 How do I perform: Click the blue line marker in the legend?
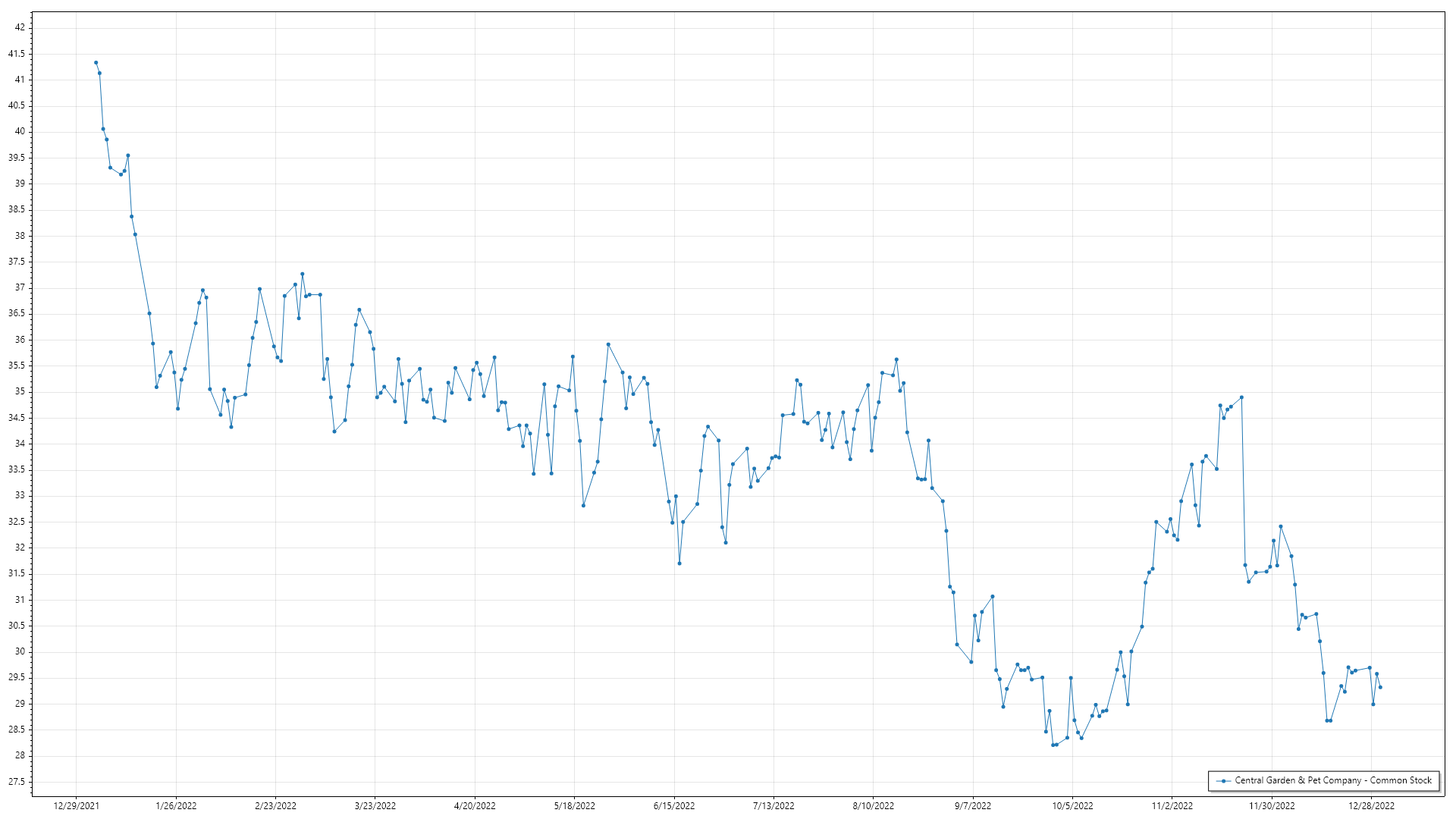[1223, 780]
